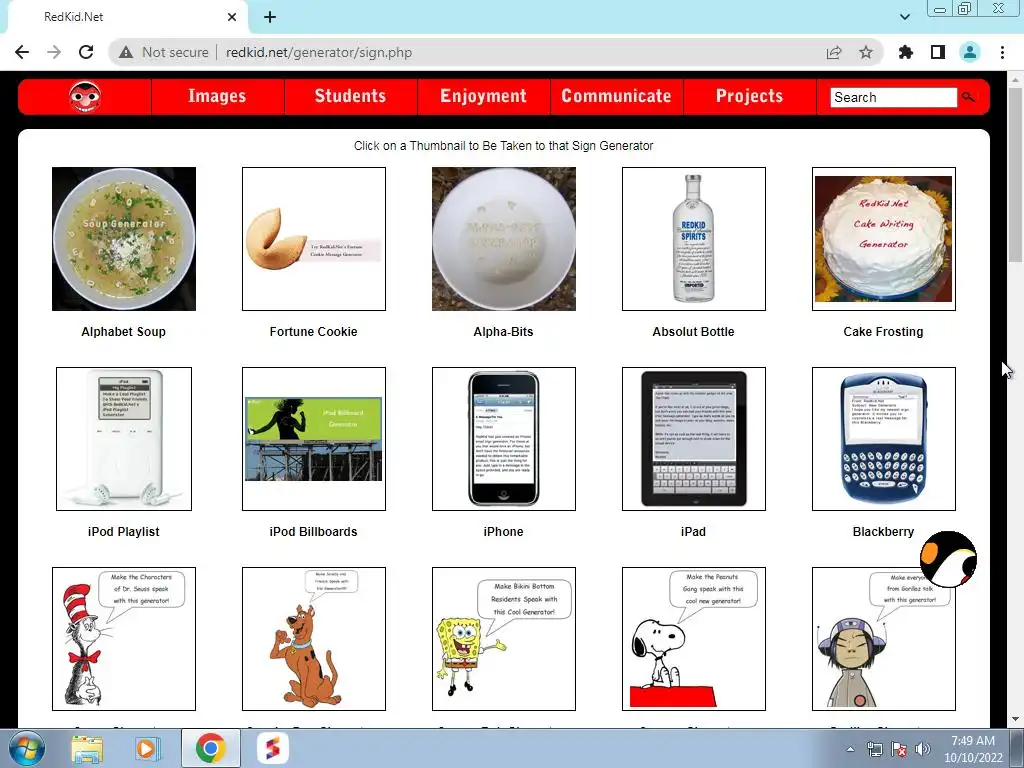Open the iPad generator thumbnail
This screenshot has width=1024, height=768.
tap(694, 439)
